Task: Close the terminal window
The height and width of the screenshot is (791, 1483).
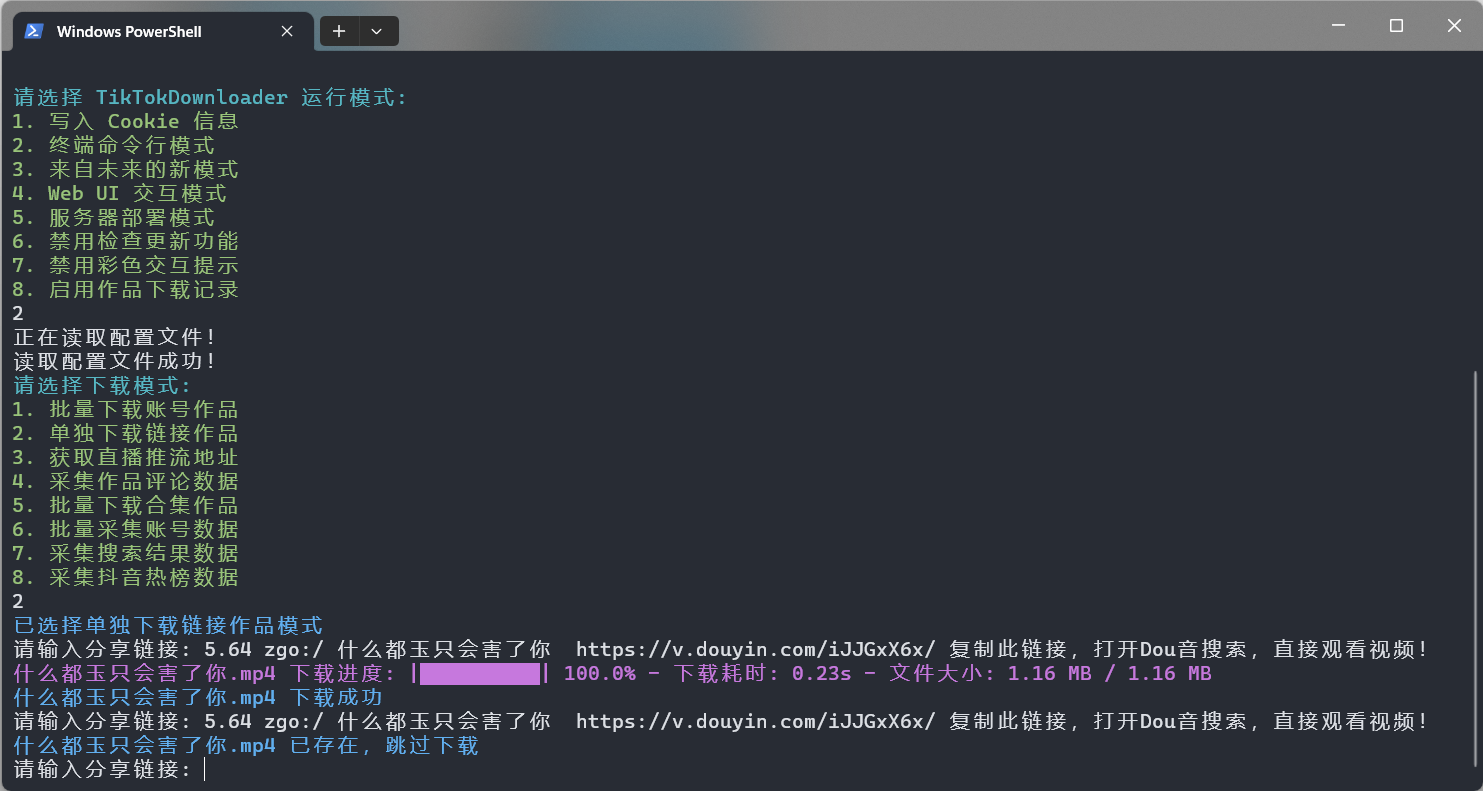Action: 1454,26
